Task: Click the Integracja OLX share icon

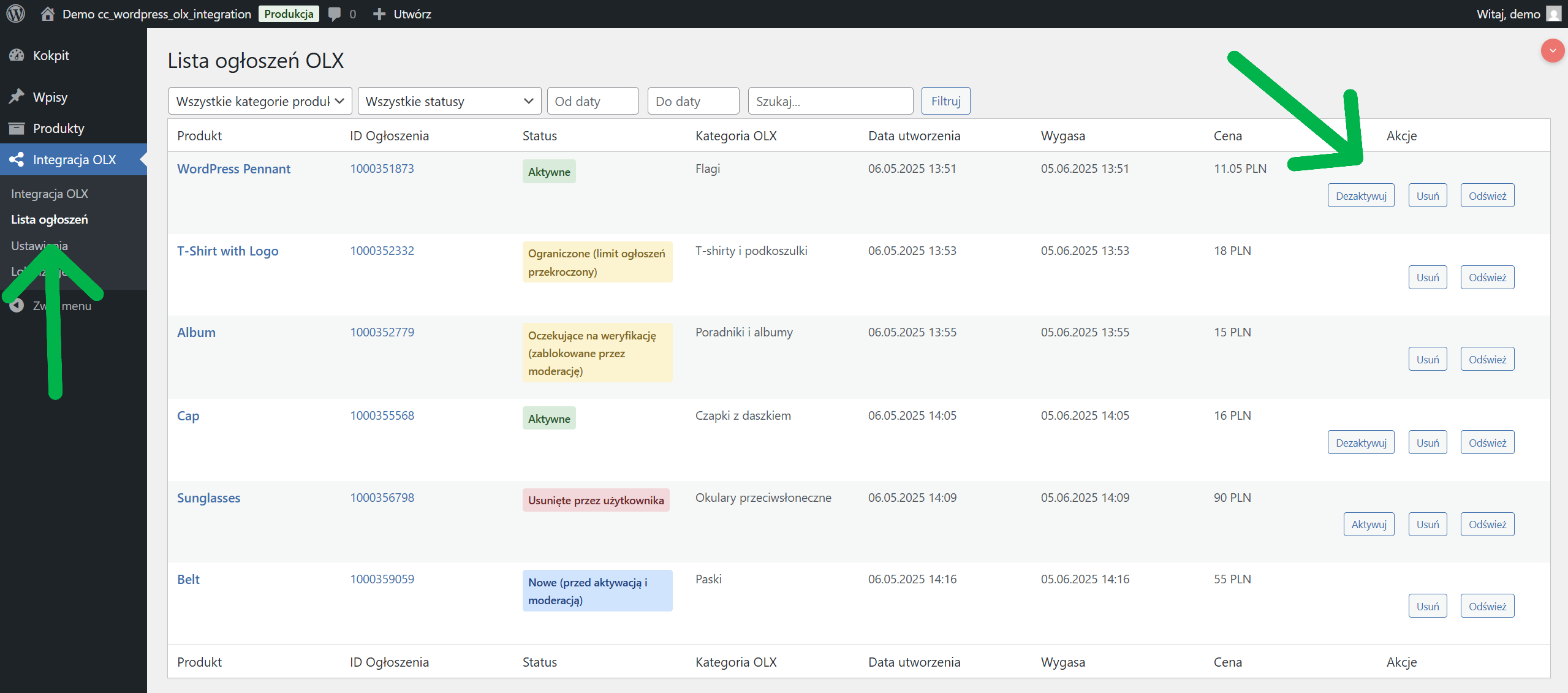Action: tap(17, 159)
